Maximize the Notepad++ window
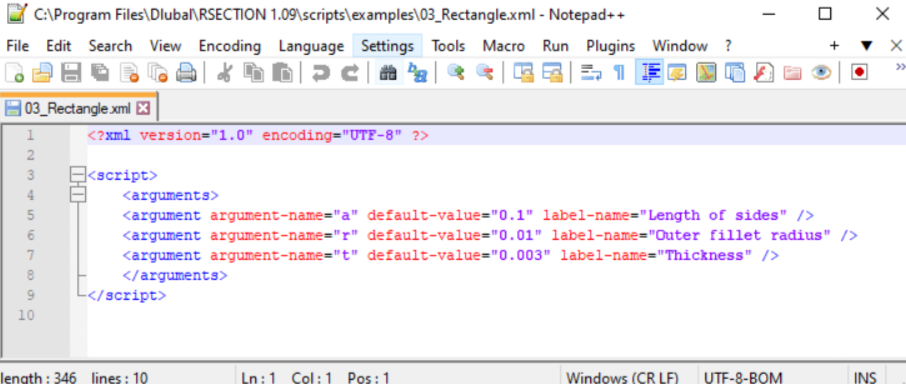Screen dimensions: 906x384 click(x=825, y=14)
